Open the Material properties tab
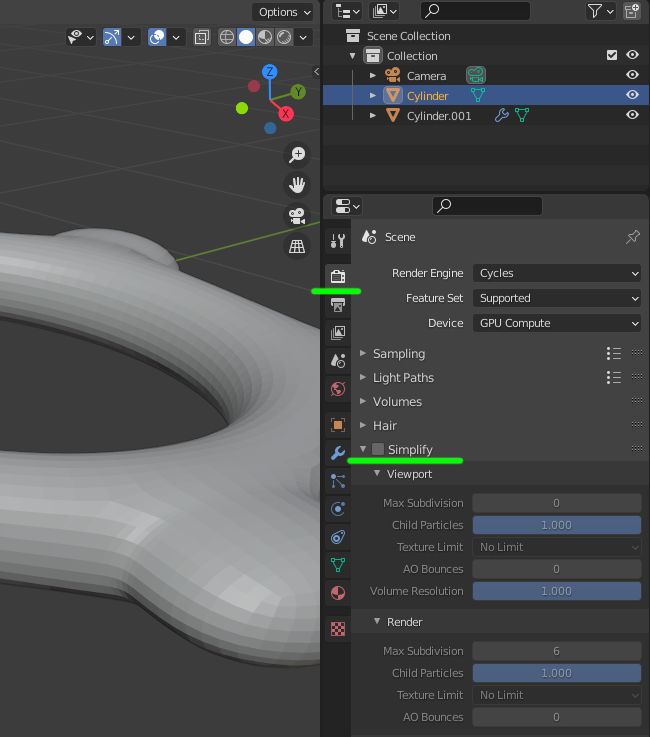The width and height of the screenshot is (650, 737). pos(338,593)
